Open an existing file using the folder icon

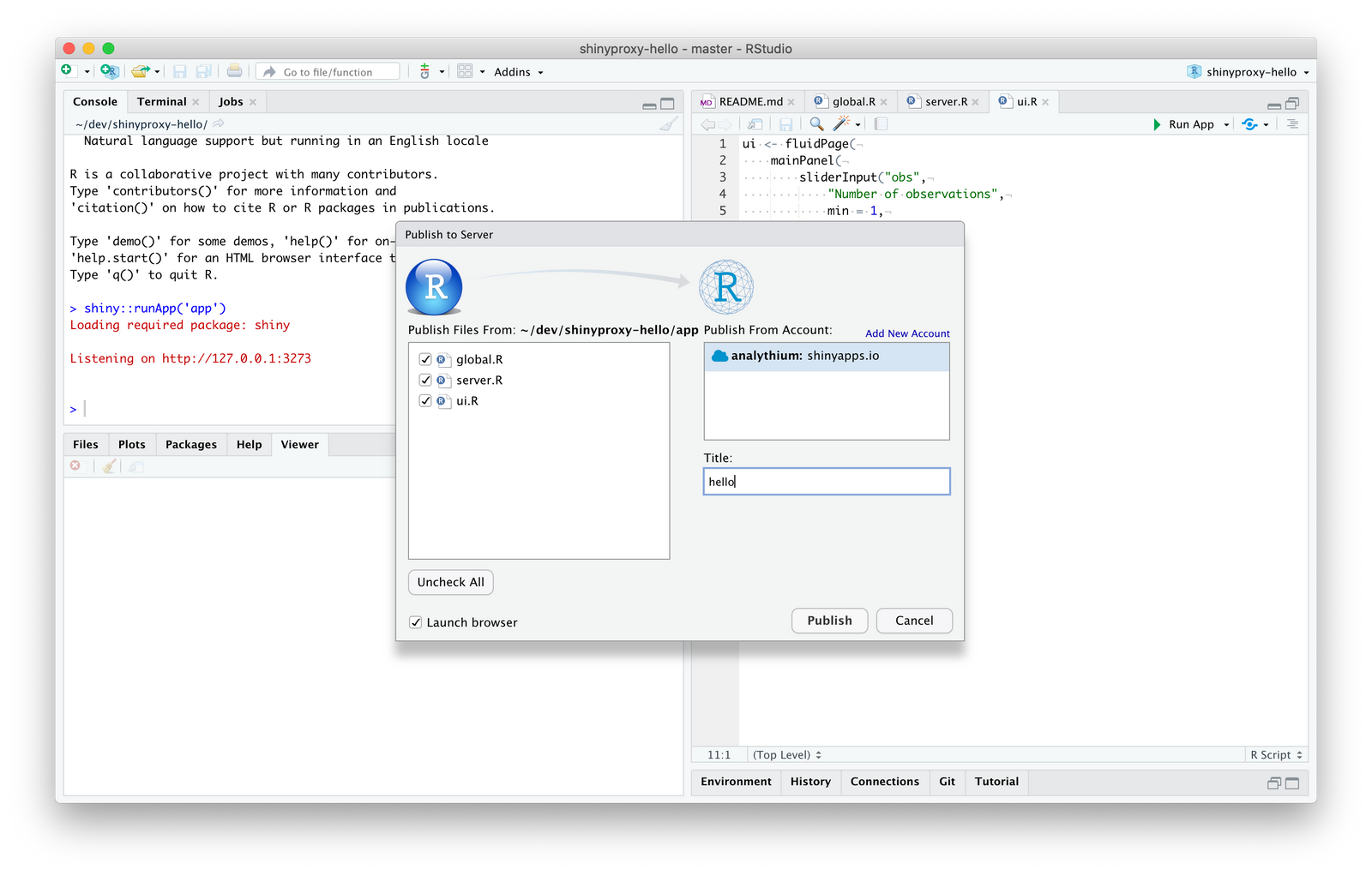(139, 71)
